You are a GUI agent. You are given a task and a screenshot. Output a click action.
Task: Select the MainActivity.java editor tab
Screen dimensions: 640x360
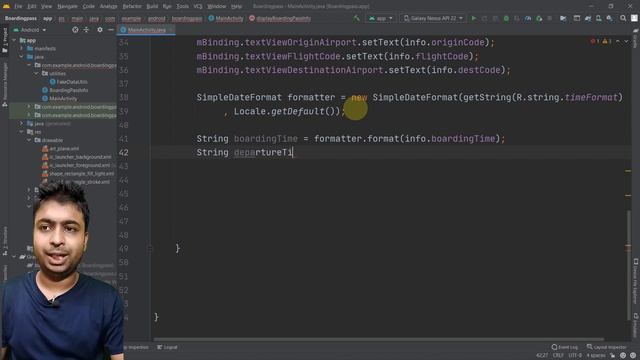coord(146,30)
